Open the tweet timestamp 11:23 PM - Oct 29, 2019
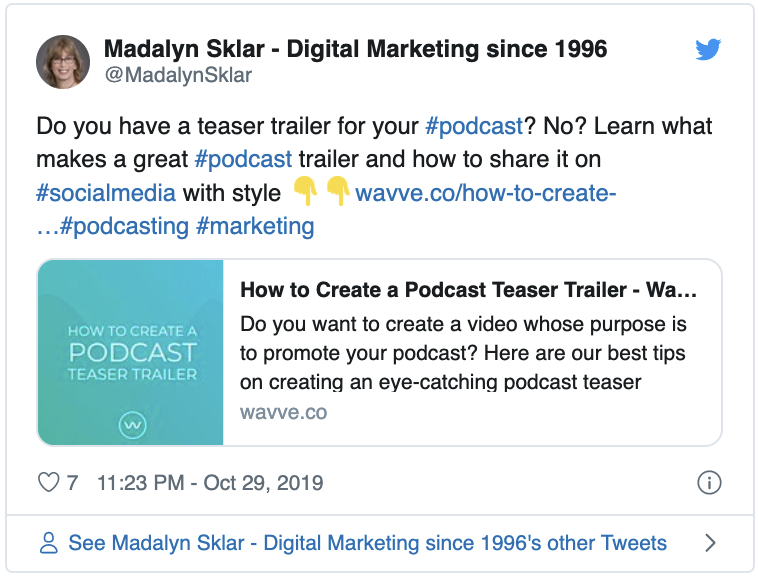 click(210, 483)
